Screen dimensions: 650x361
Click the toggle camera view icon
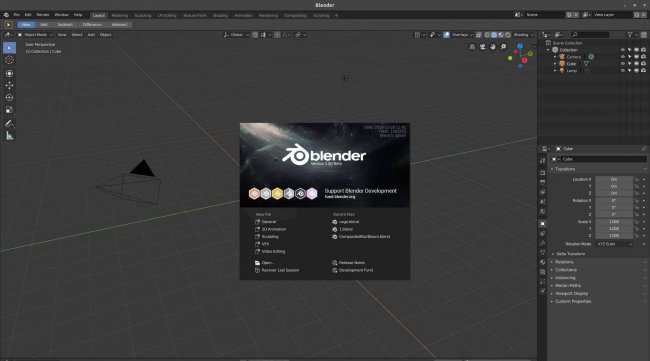click(483, 47)
